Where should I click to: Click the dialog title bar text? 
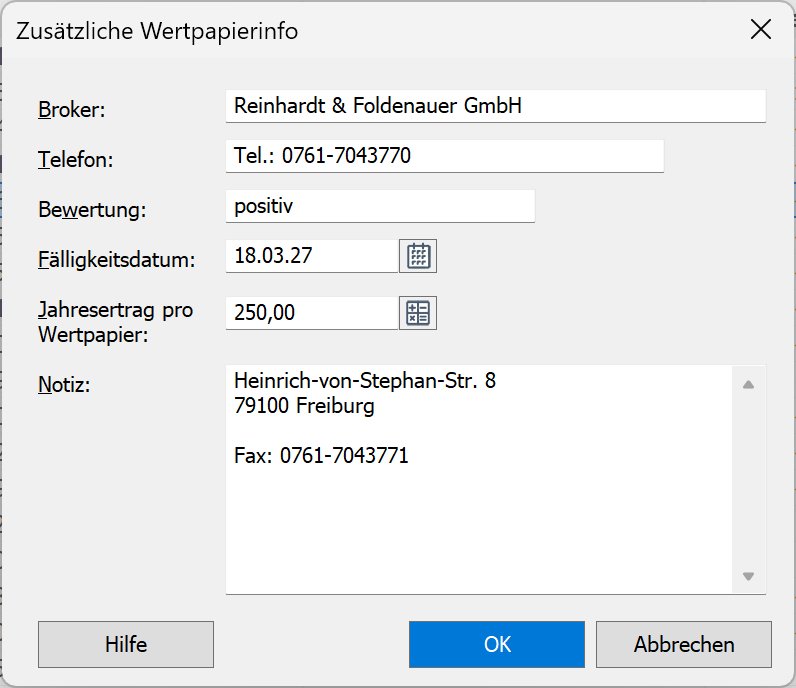pos(157,31)
